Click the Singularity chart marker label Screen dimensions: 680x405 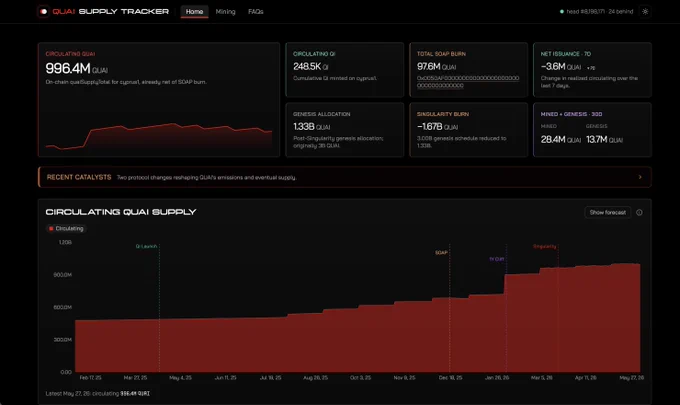(545, 246)
